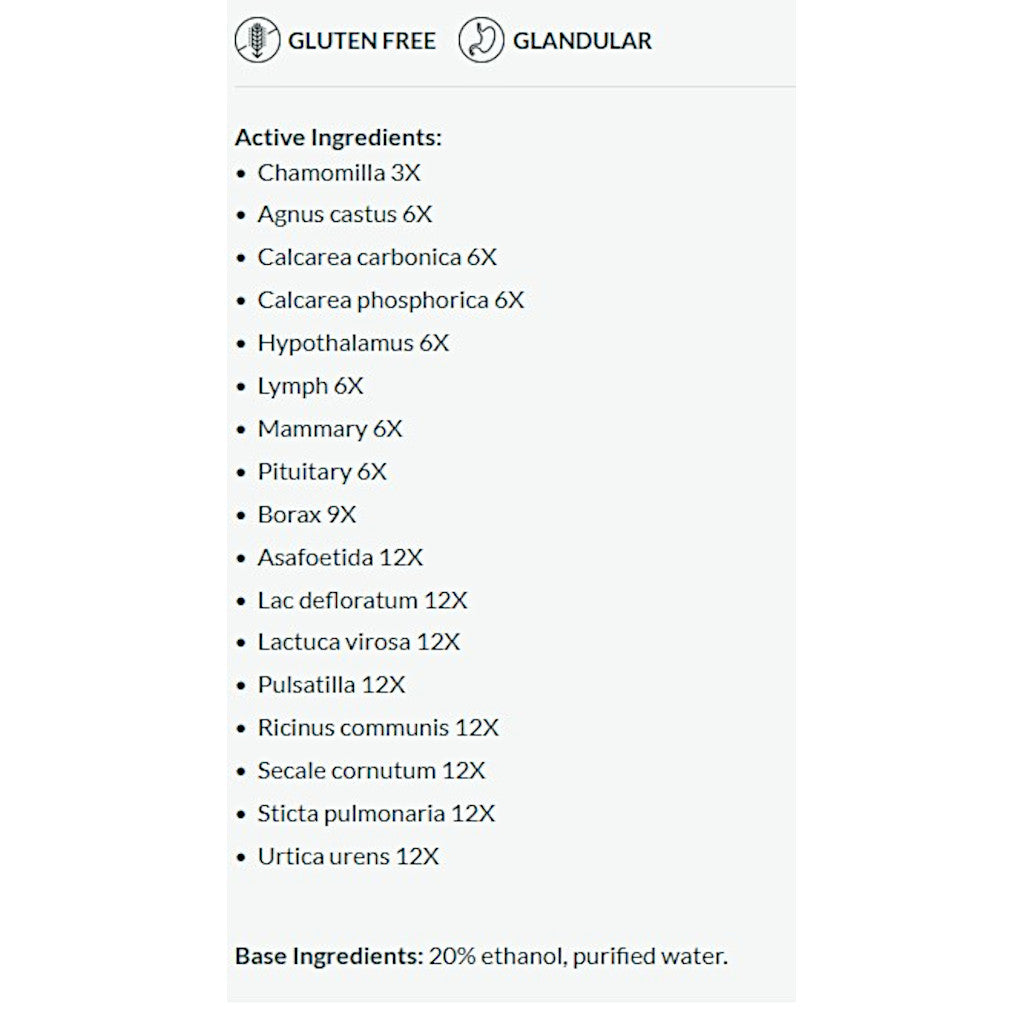
Task: Click Pituitary 6X ingredient
Action: click(x=322, y=472)
